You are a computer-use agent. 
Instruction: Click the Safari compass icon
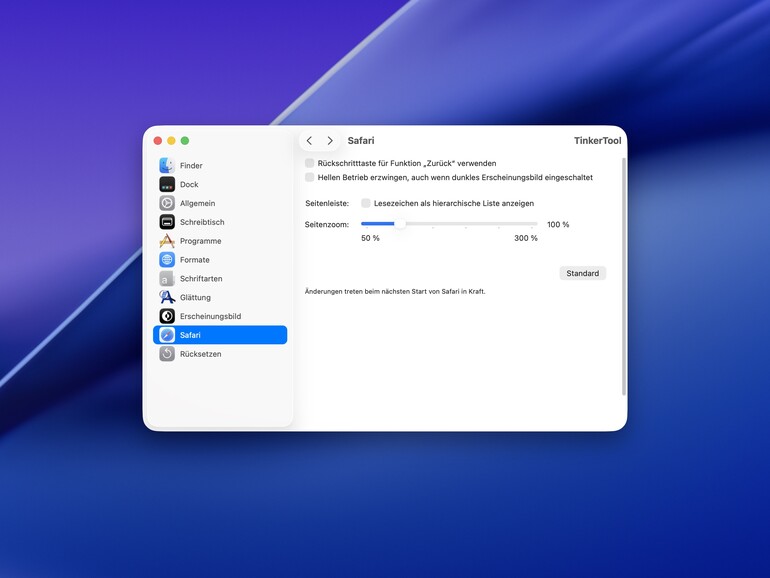click(167, 335)
